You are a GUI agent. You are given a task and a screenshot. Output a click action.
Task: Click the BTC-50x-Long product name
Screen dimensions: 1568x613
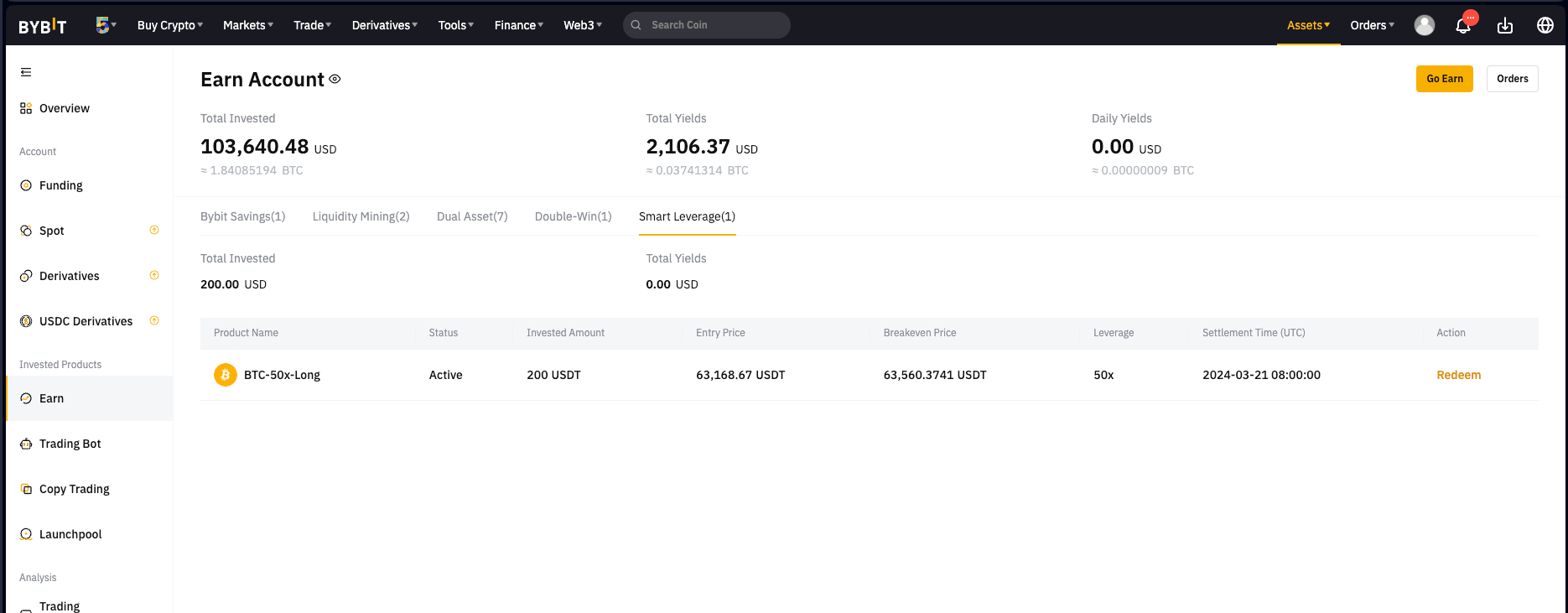[x=282, y=375]
